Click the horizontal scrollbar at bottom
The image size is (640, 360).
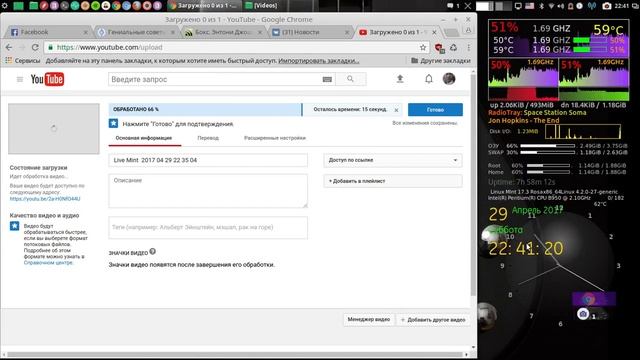(236, 354)
